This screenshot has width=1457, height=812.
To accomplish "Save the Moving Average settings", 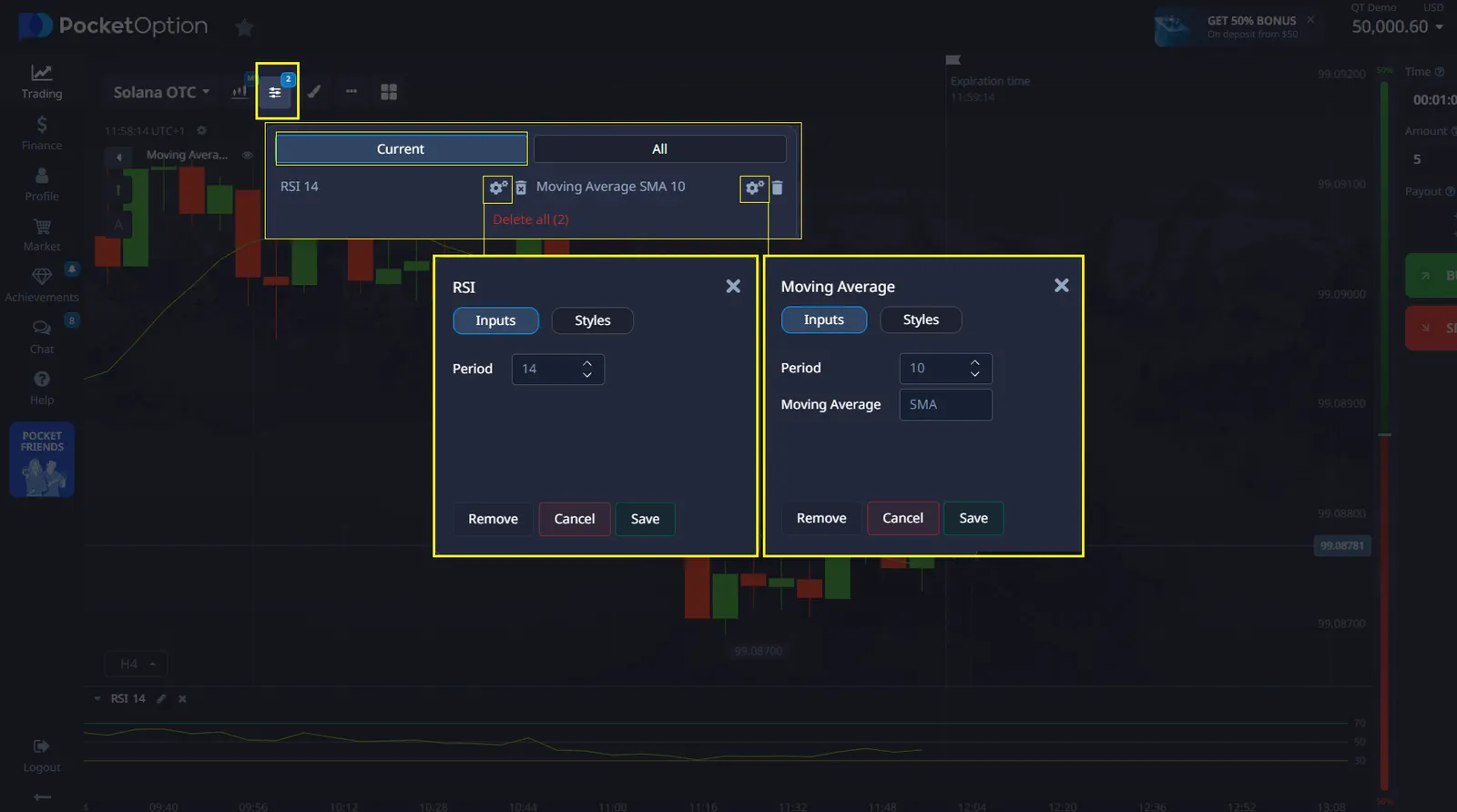I will 973,518.
